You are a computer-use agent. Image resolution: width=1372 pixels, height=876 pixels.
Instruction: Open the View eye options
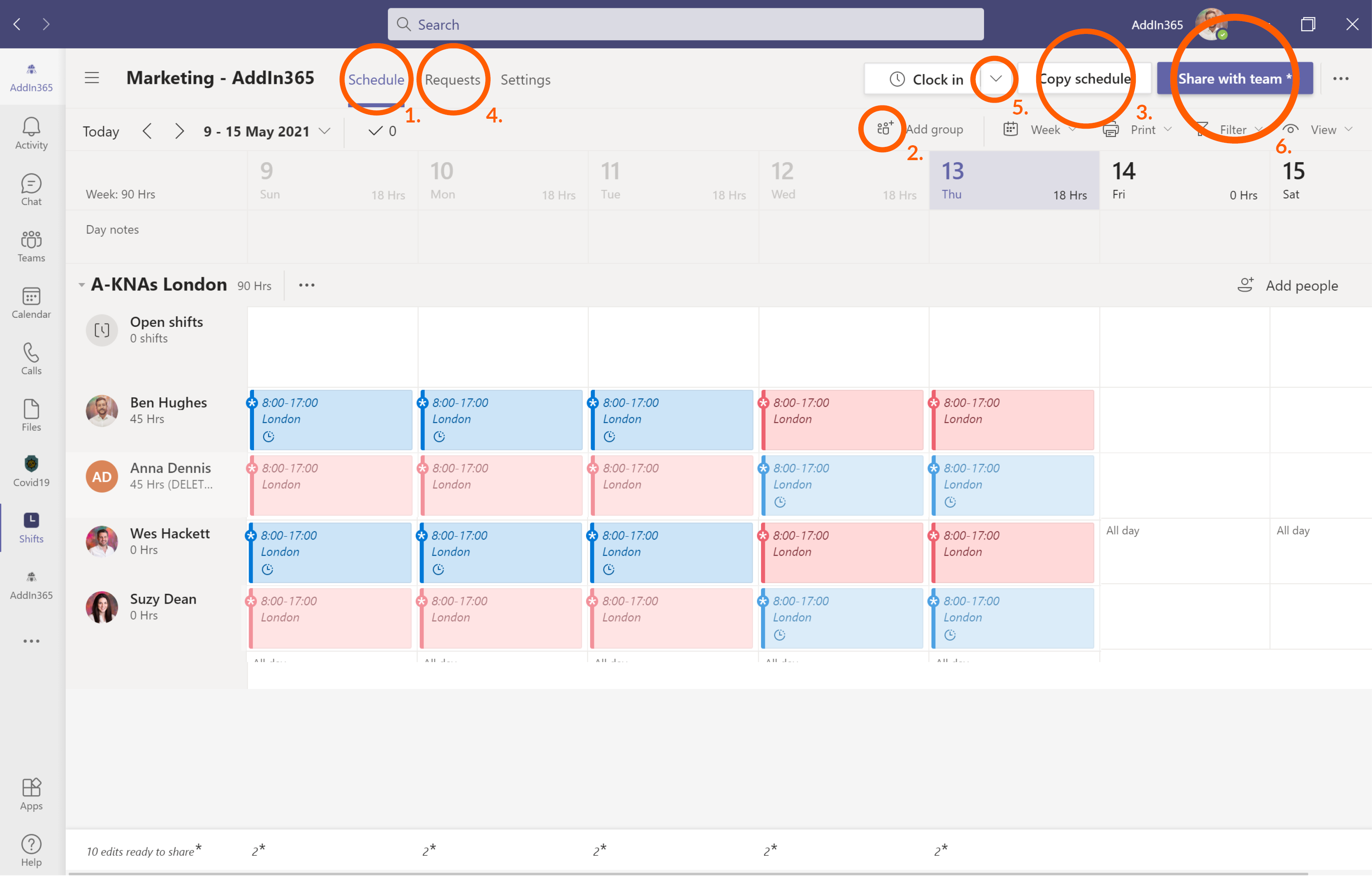1316,130
